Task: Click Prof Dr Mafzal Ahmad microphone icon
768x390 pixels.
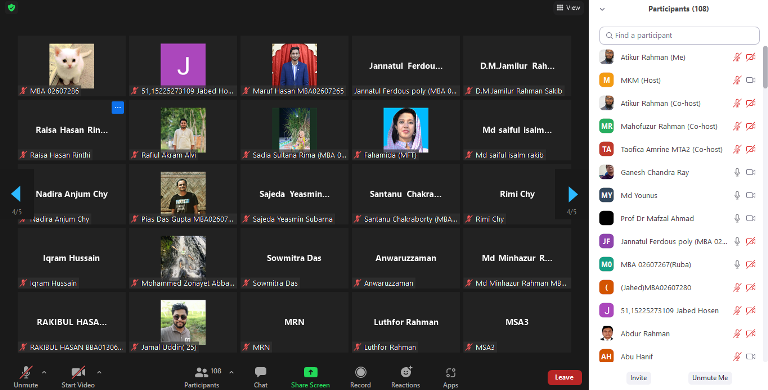Action: pyautogui.click(x=737, y=219)
